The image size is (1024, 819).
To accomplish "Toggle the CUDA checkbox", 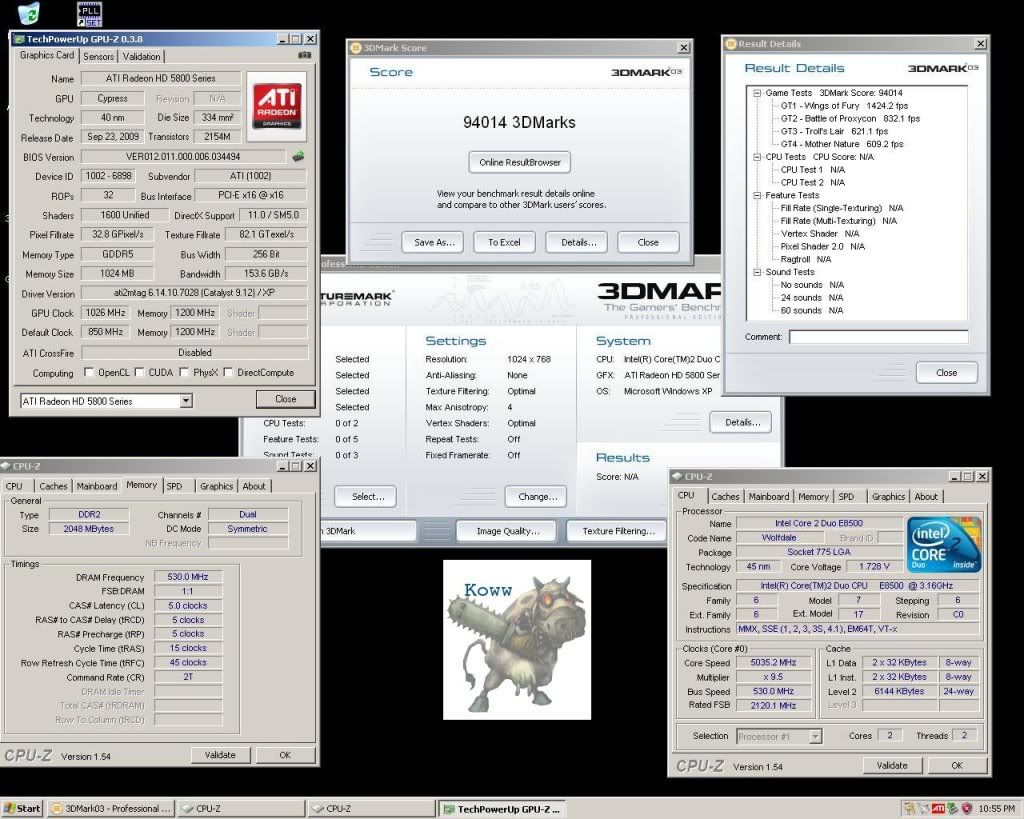I will (140, 373).
